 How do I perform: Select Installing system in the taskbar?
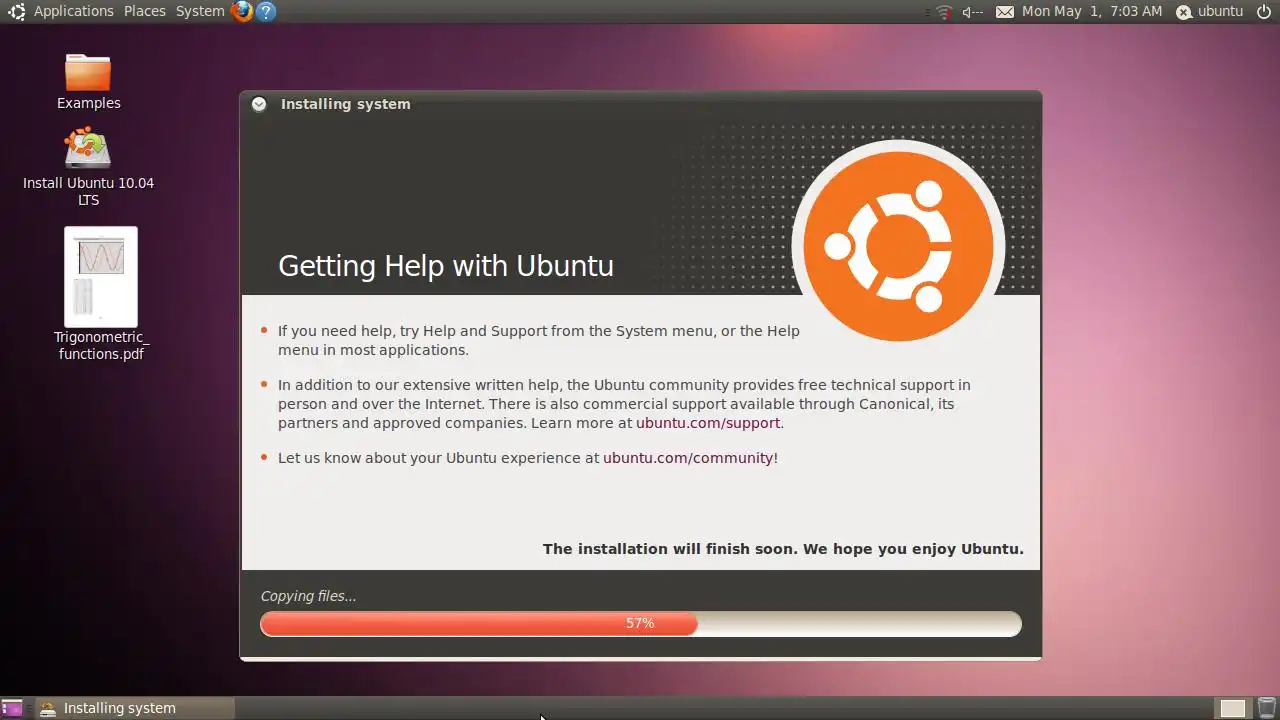point(135,708)
